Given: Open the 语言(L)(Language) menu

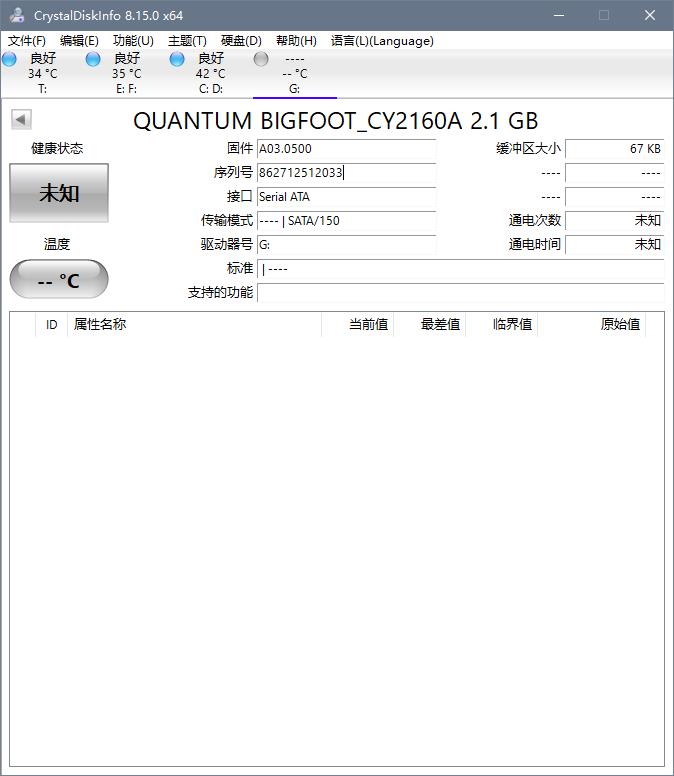Looking at the screenshot, I should [382, 41].
